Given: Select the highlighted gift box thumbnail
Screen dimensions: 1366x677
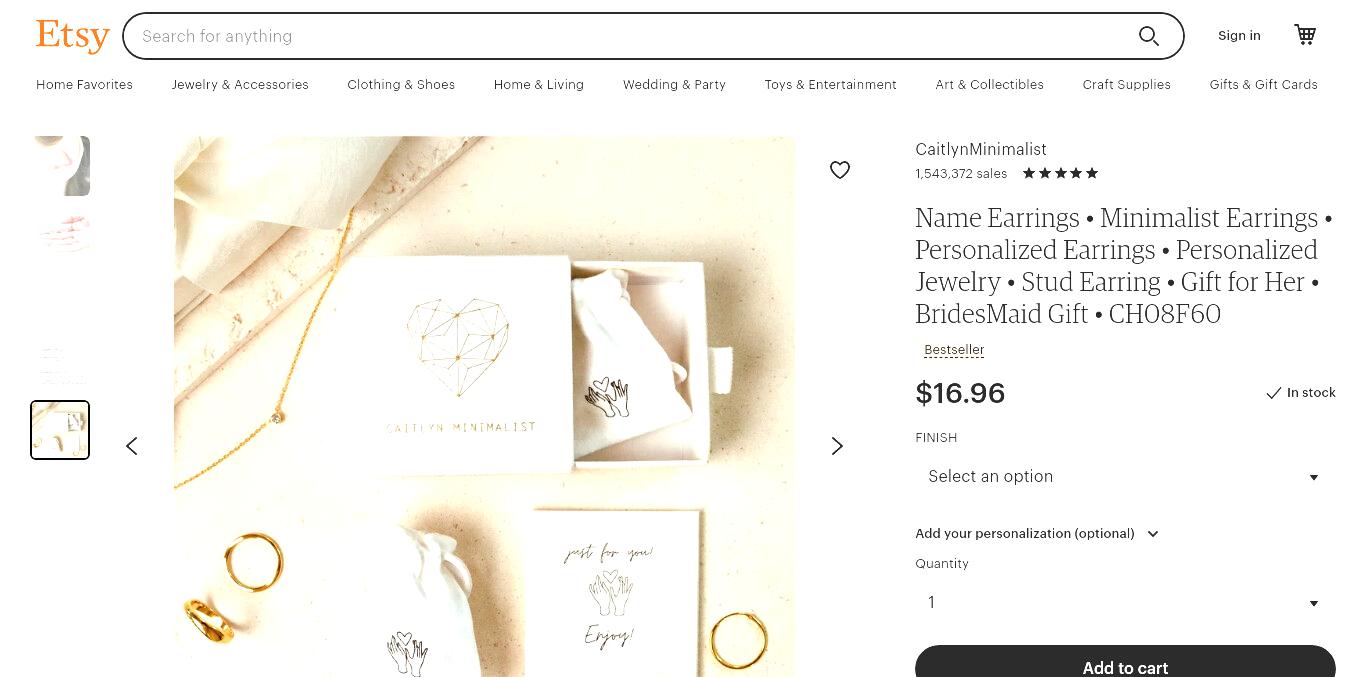Looking at the screenshot, I should 60,430.
